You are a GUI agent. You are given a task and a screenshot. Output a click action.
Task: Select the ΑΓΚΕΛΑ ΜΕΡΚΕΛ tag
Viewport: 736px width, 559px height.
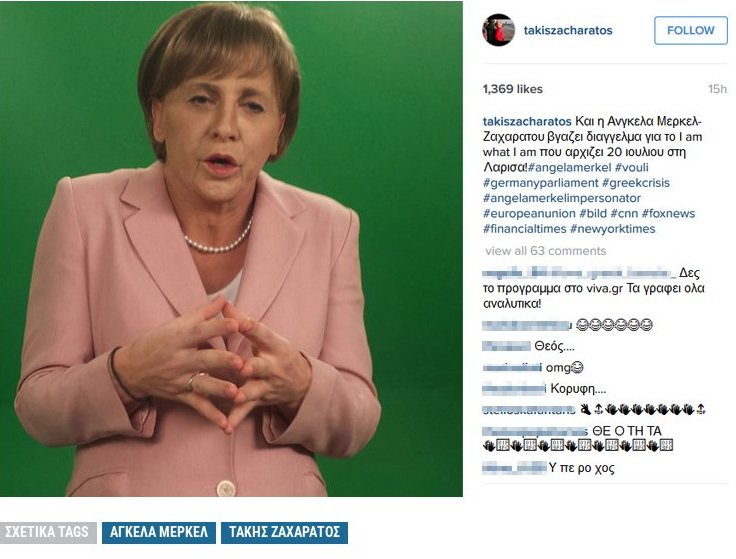coord(159,532)
